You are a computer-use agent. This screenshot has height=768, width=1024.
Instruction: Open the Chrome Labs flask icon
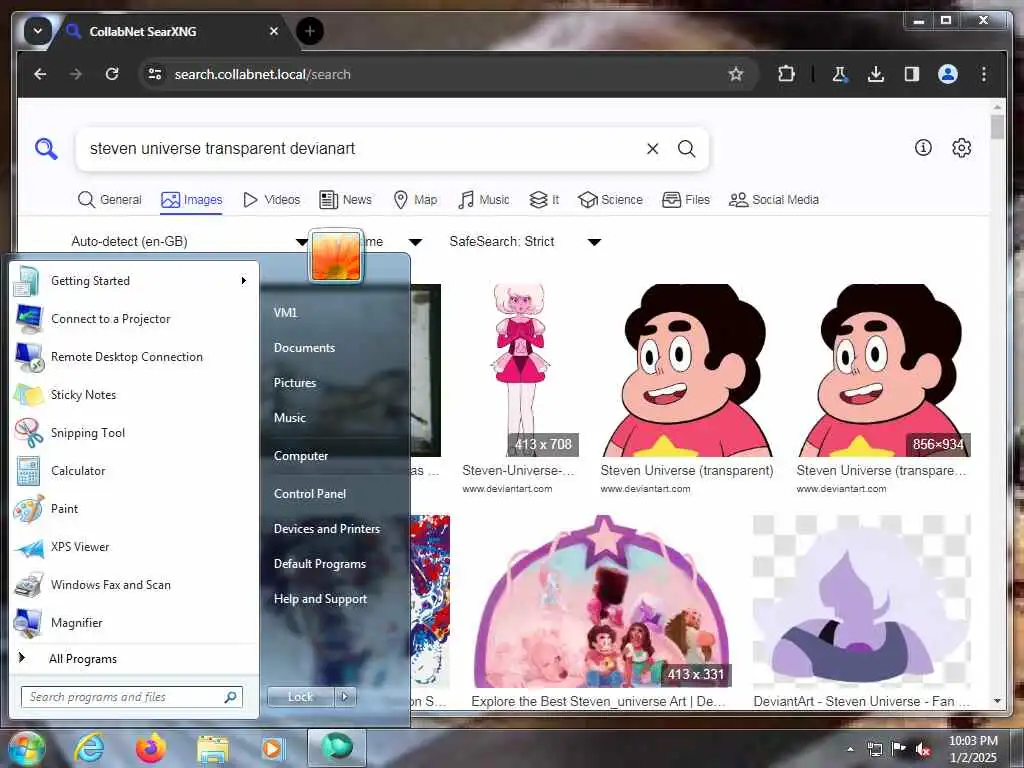[840, 74]
